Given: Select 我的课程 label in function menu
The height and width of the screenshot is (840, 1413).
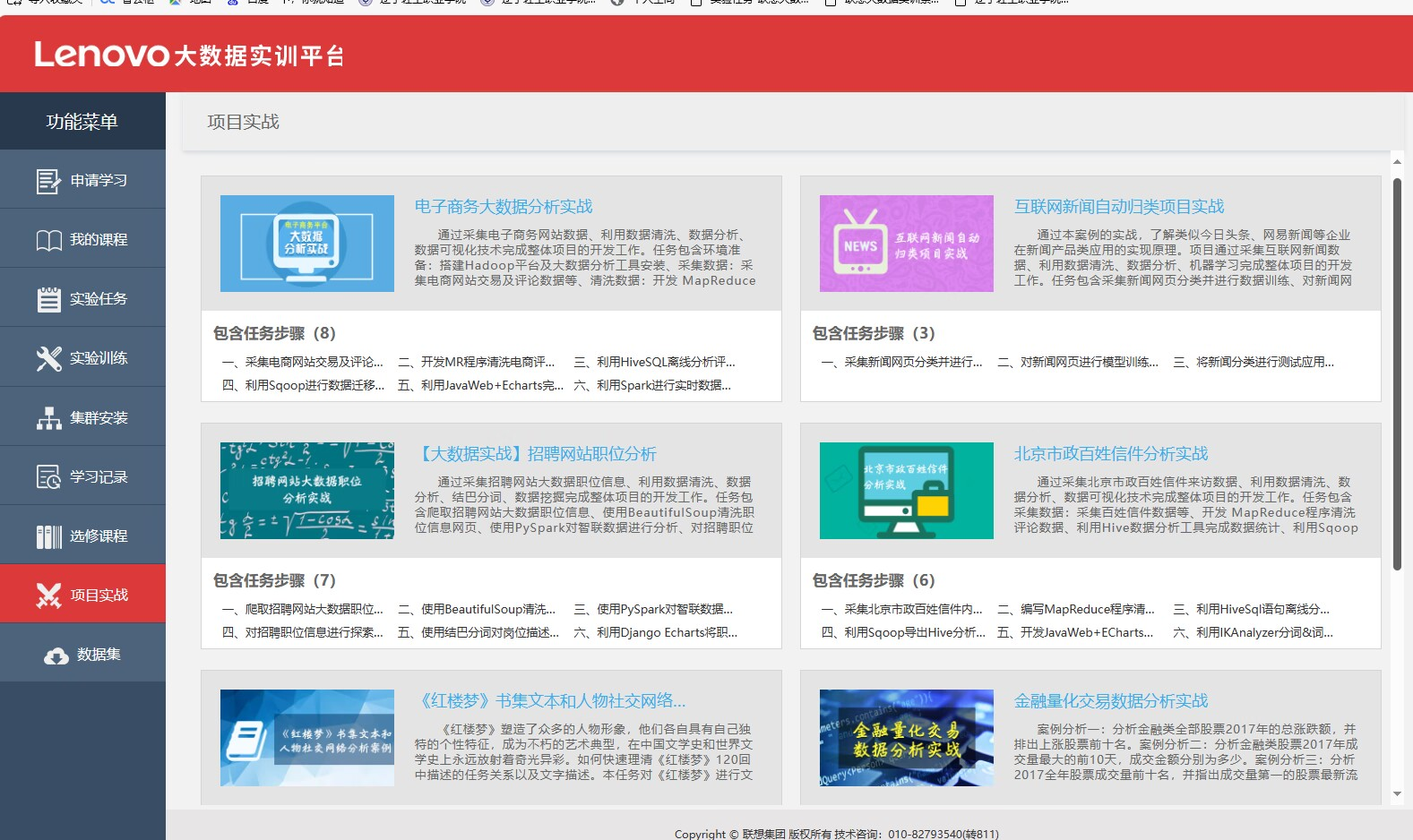Looking at the screenshot, I should point(99,240).
